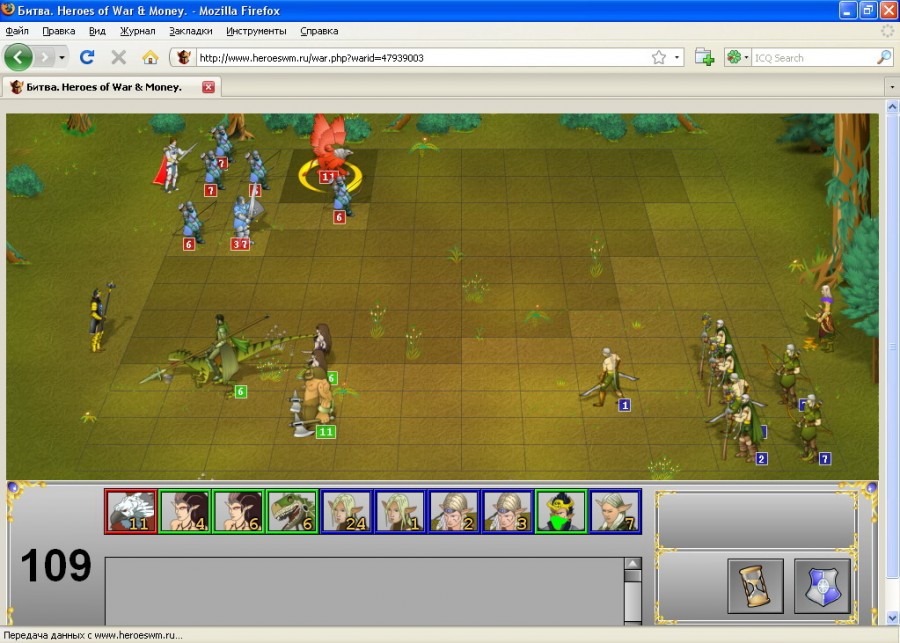The height and width of the screenshot is (643, 900).
Task: Click the headband elf portrait showing 3
Action: (507, 512)
